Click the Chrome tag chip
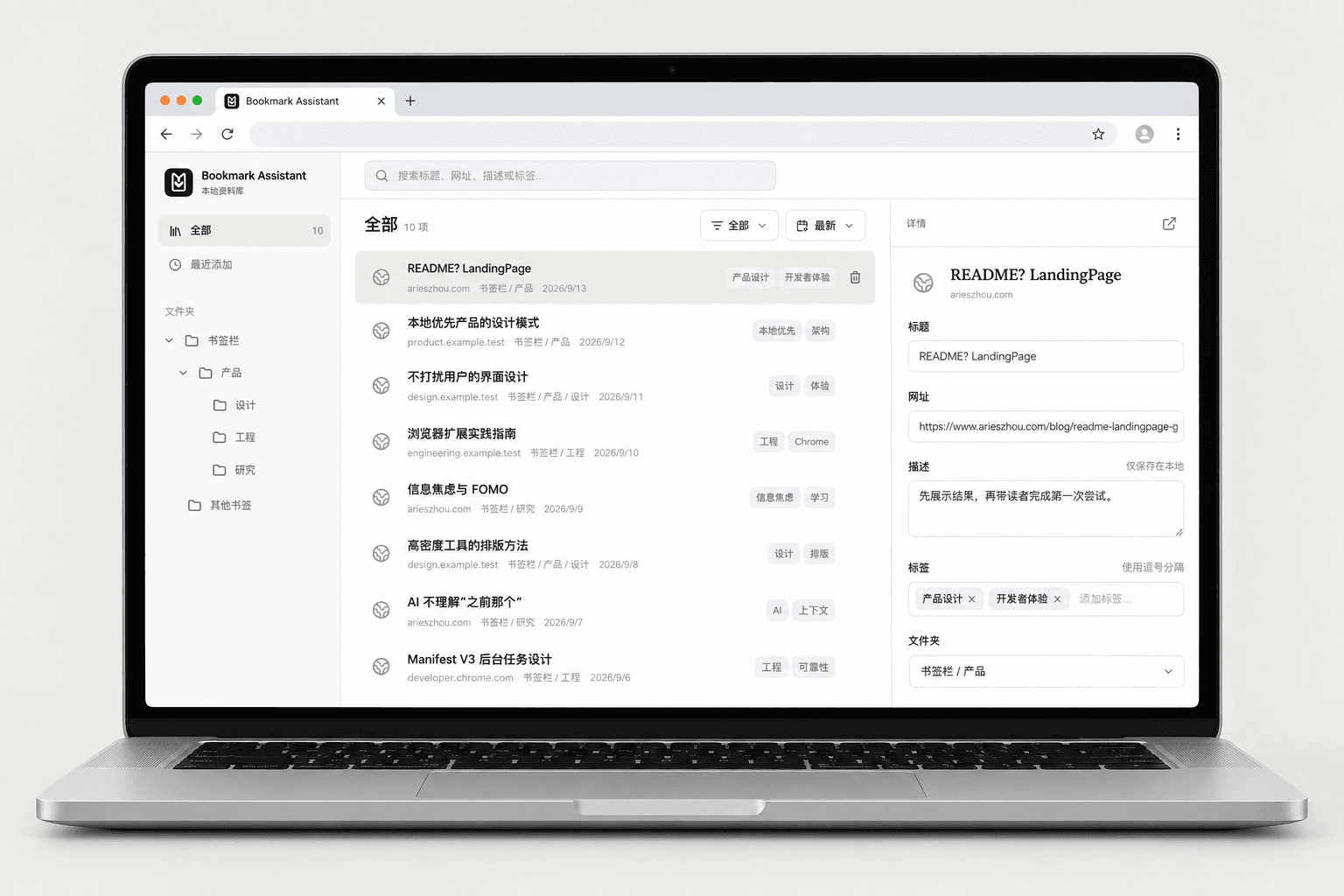Image resolution: width=1344 pixels, height=896 pixels. 811,442
